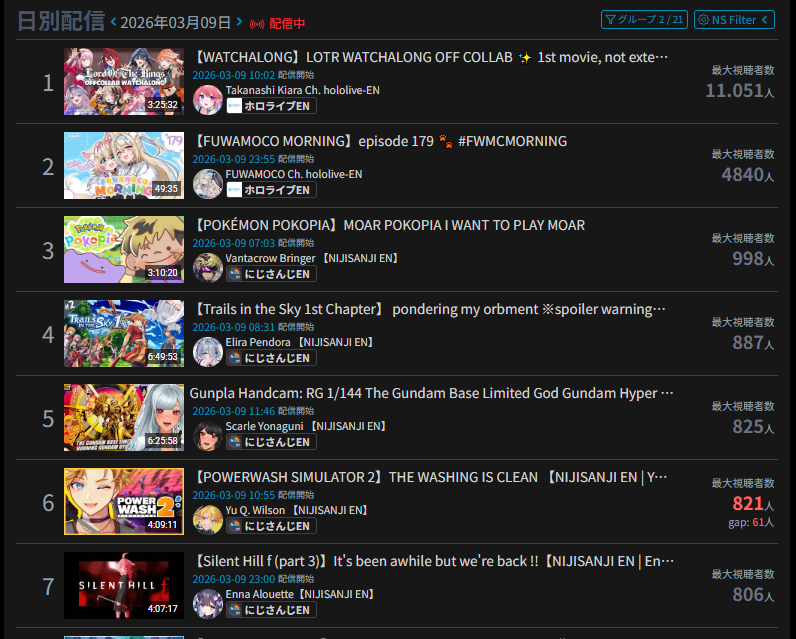796x639 pixels.
Task: Click Elira Pendora's avatar icon
Action: click(208, 352)
